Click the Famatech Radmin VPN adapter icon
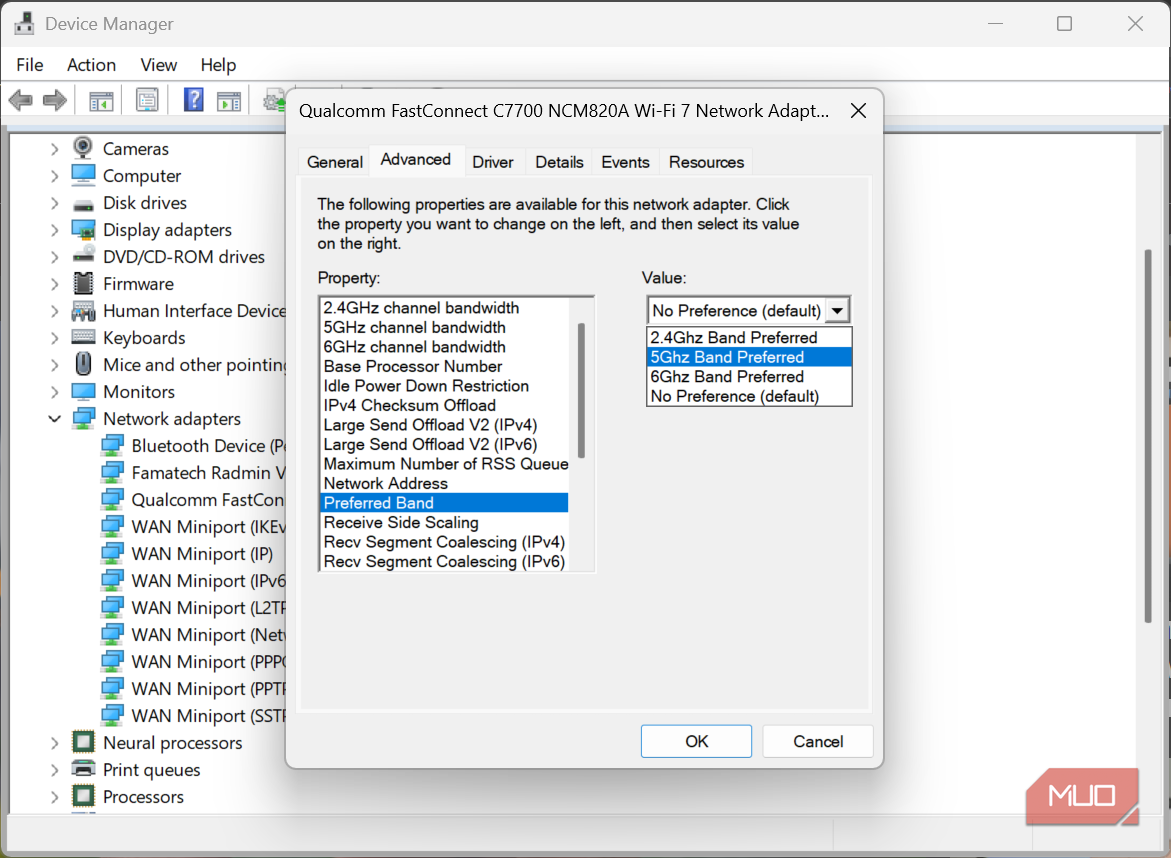The height and width of the screenshot is (858, 1171). tap(112, 472)
